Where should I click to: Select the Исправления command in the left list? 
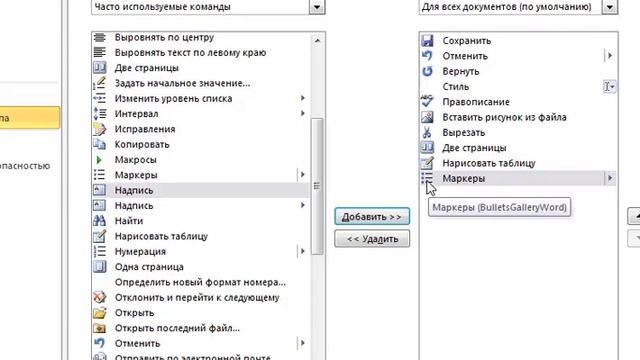(x=200, y=129)
